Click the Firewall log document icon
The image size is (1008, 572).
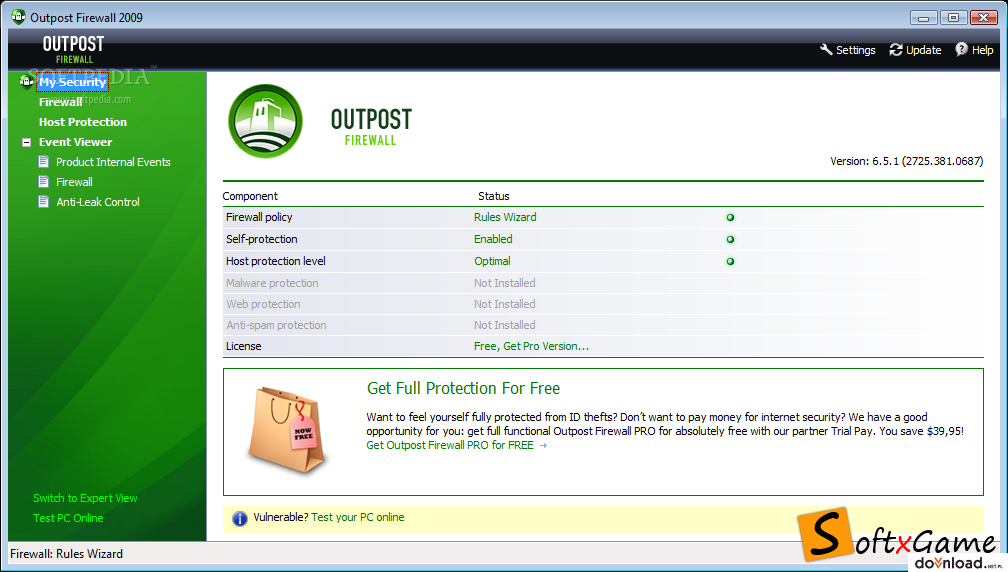coord(44,181)
